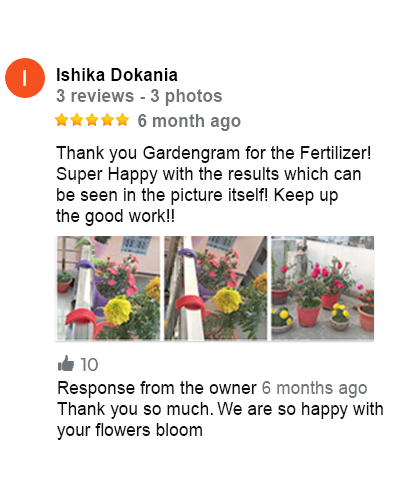Open the '3 reviews - 3 photos' link

point(139,96)
